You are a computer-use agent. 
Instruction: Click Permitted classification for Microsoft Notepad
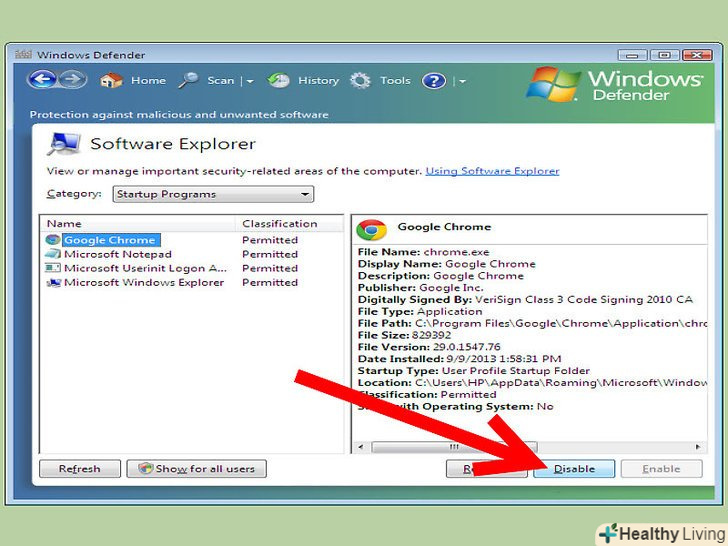pyautogui.click(x=270, y=254)
